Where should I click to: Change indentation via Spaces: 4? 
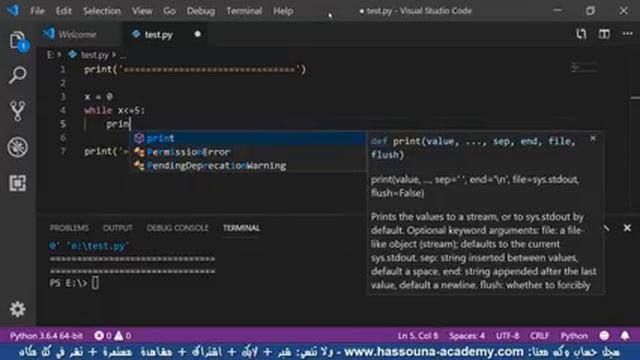coord(467,336)
